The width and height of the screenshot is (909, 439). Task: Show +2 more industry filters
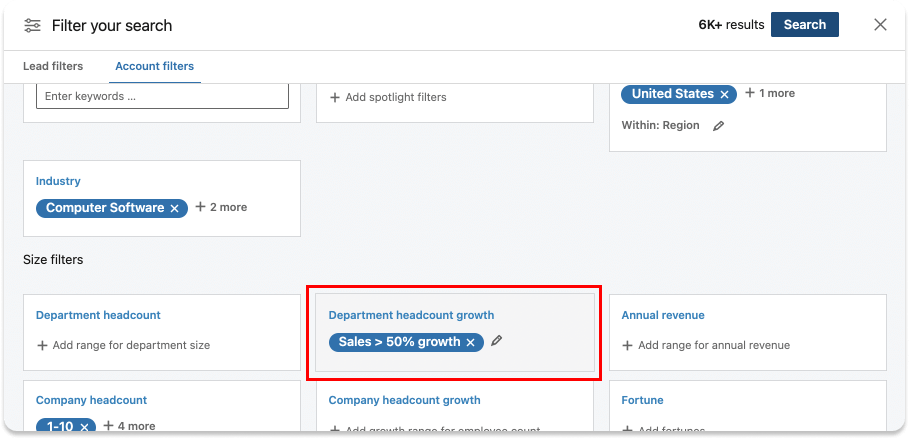(221, 207)
